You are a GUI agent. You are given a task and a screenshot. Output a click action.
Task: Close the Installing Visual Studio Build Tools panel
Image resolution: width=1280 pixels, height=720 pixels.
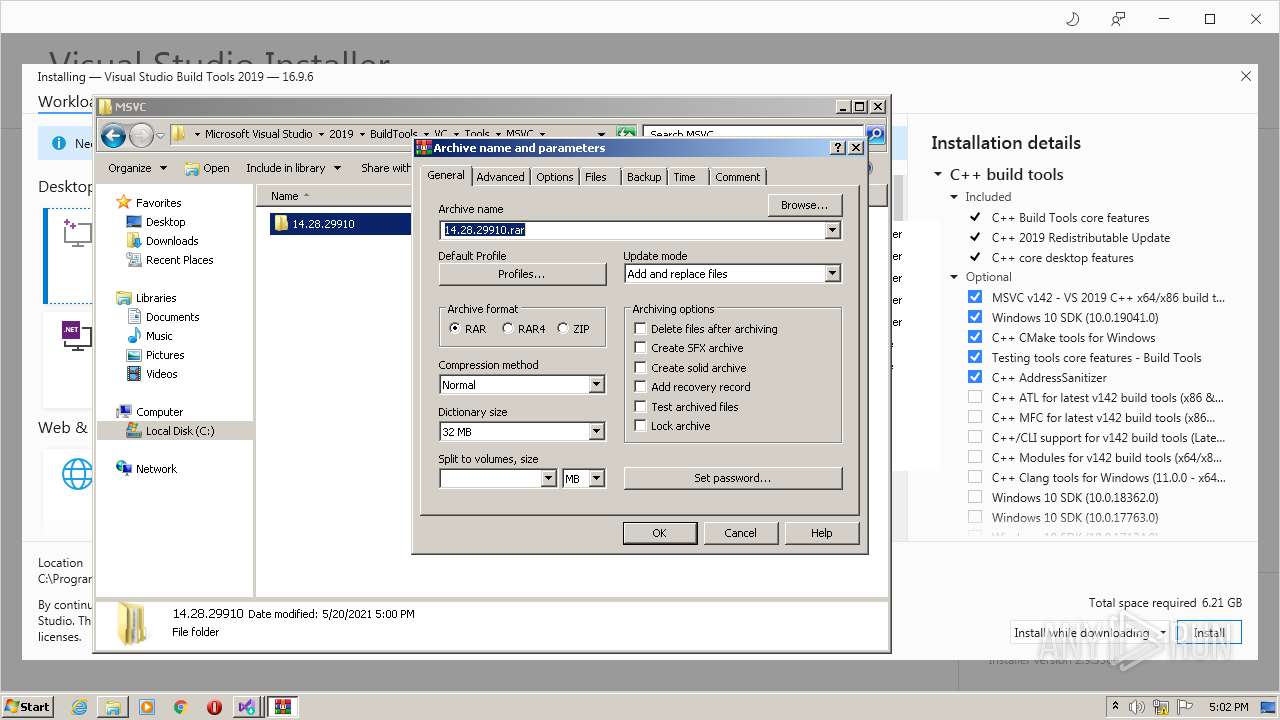tap(1246, 76)
